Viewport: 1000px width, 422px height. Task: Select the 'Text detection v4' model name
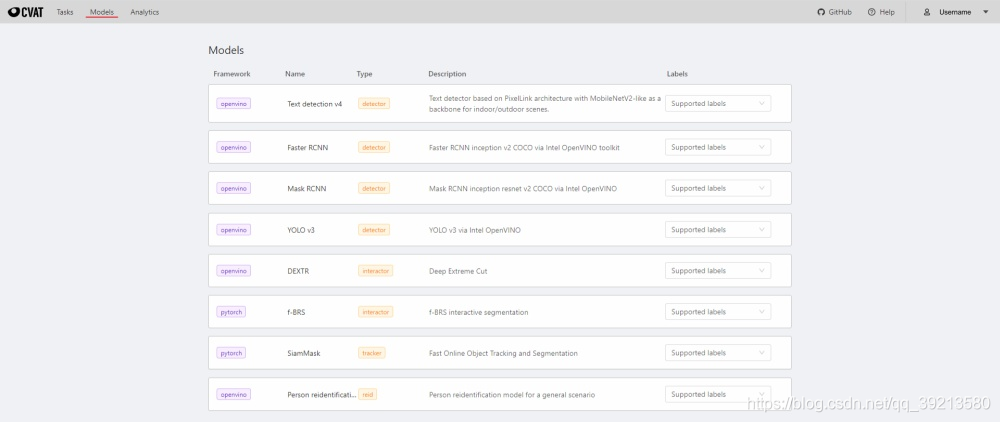[x=314, y=104]
